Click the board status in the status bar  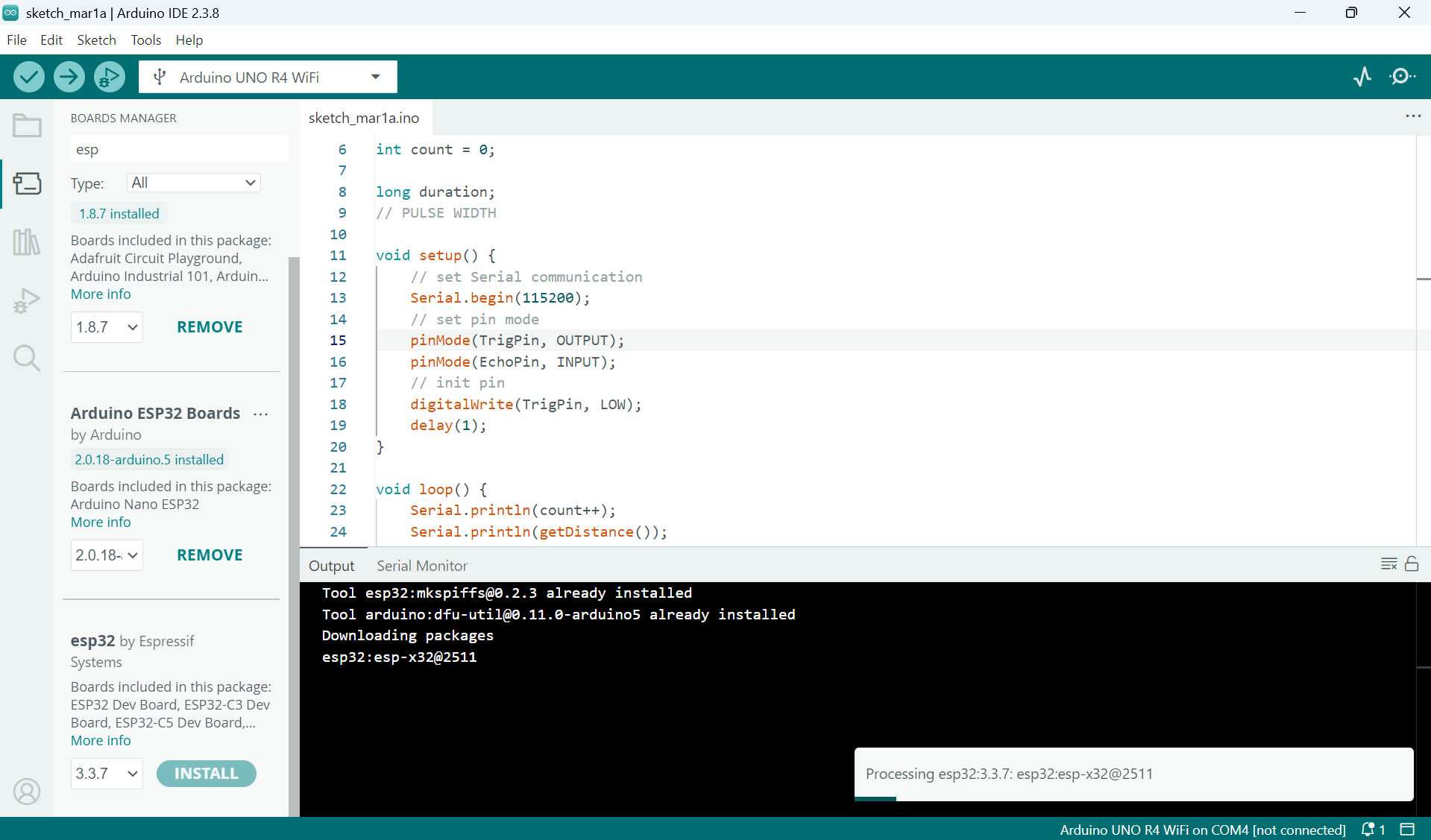pyautogui.click(x=1203, y=829)
